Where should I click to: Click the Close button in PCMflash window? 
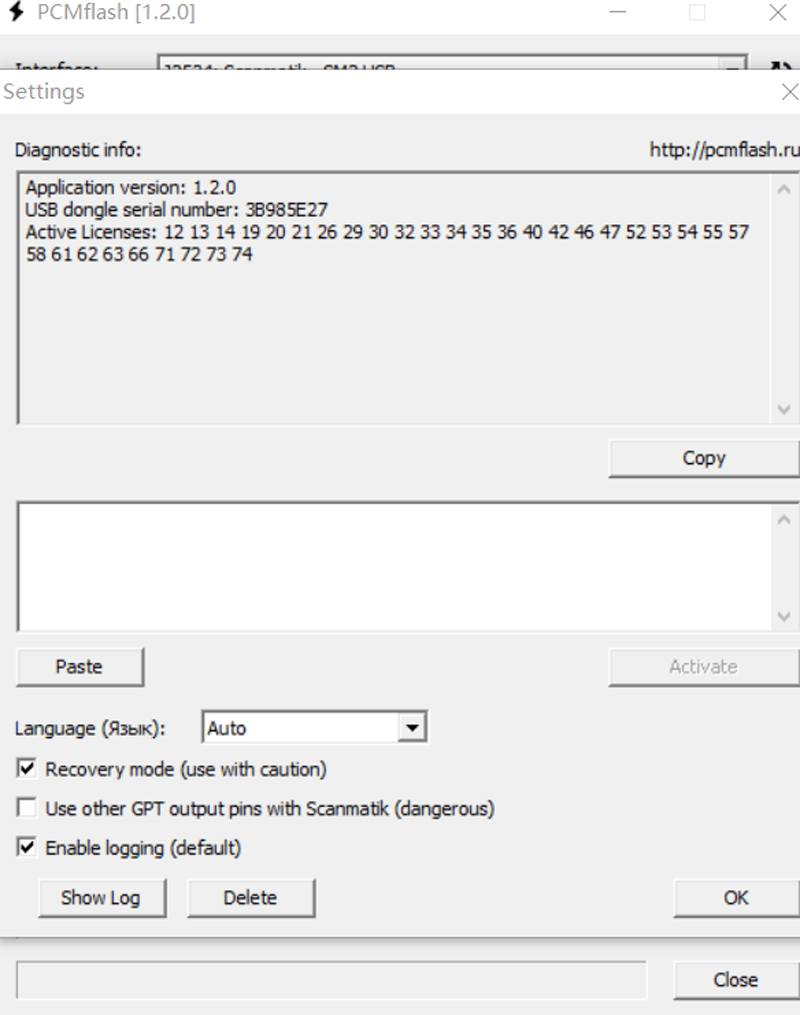click(x=737, y=980)
